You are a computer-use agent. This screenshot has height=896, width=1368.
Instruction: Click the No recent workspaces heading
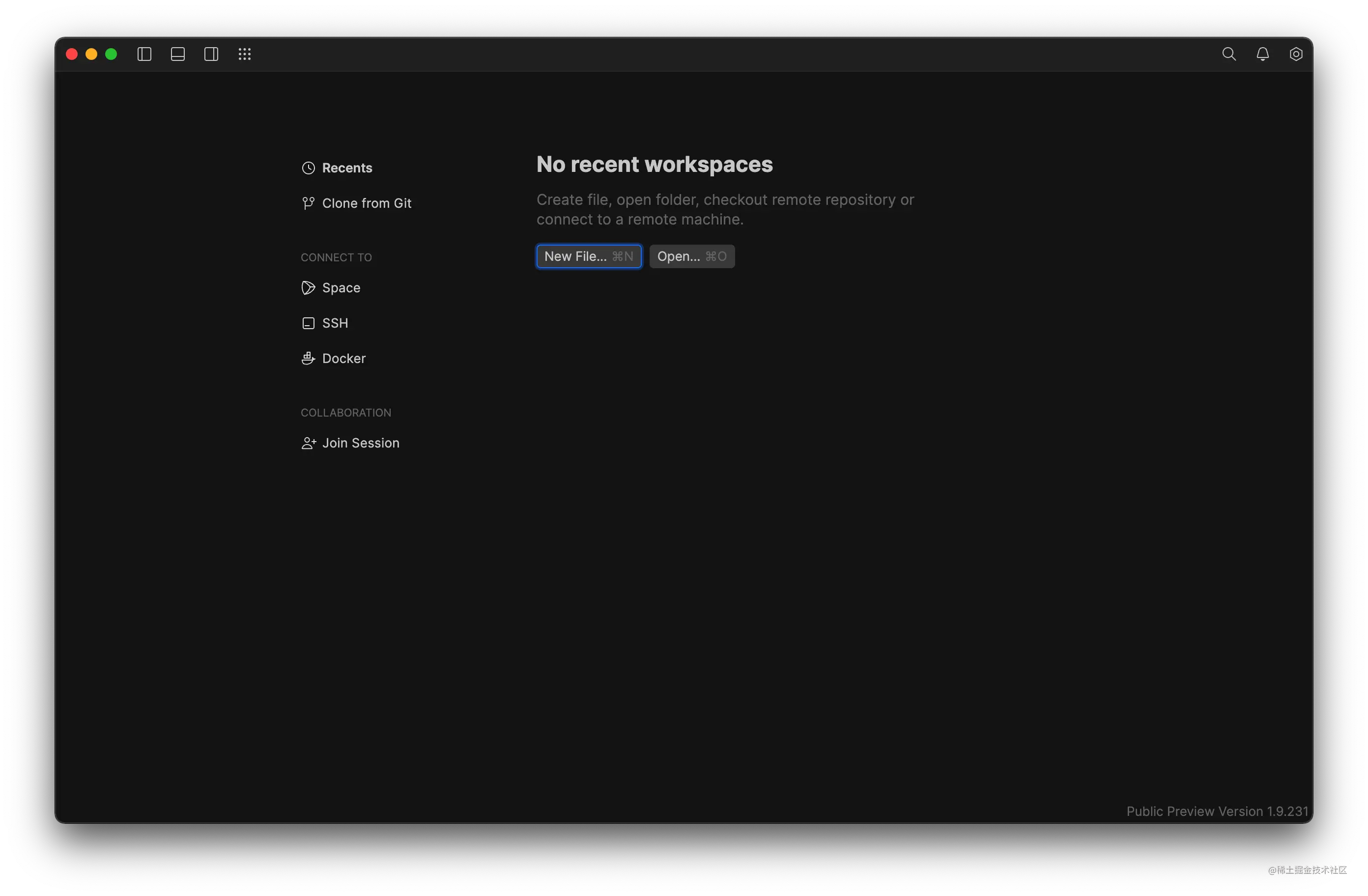pyautogui.click(x=654, y=165)
